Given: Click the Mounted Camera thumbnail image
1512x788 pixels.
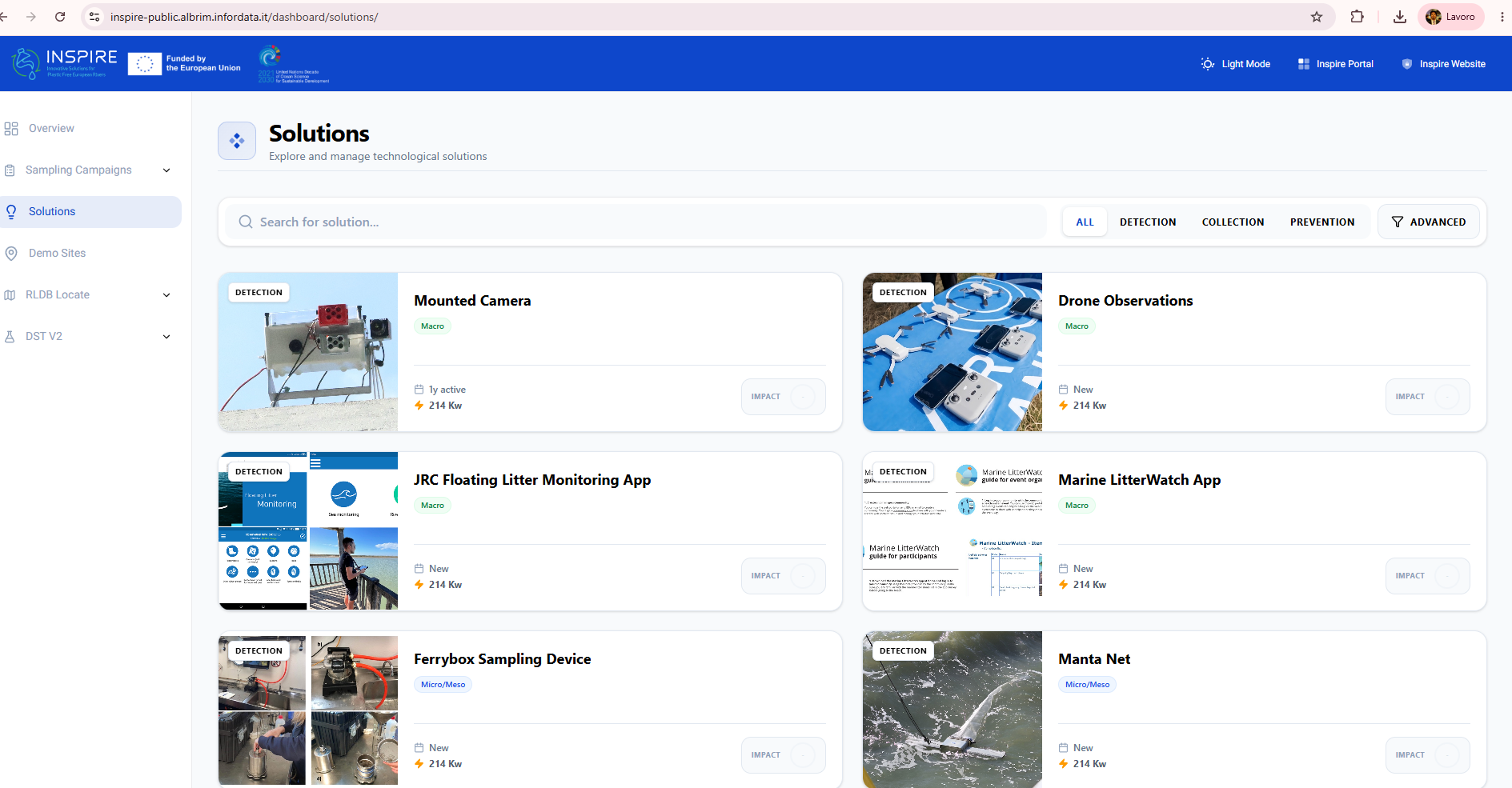Looking at the screenshot, I should point(308,352).
